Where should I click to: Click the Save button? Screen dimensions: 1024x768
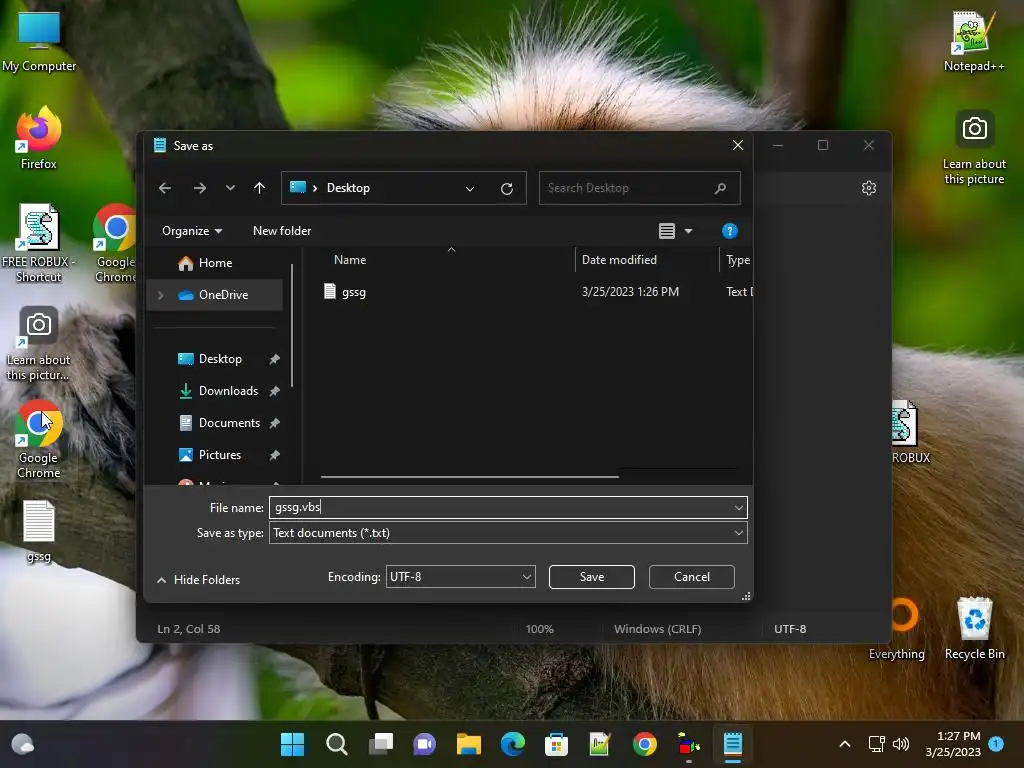tap(592, 577)
